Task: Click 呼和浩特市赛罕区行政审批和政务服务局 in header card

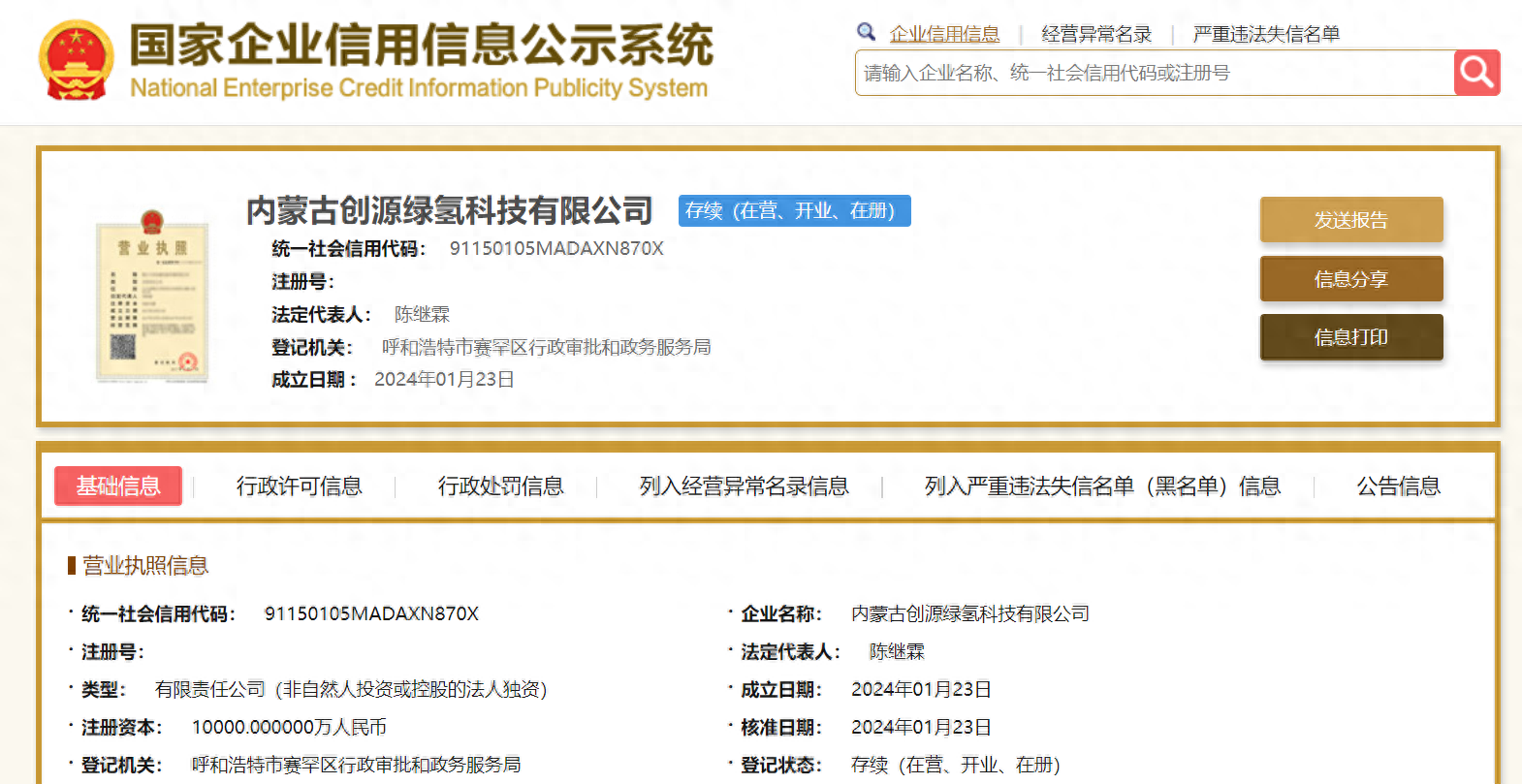Action: tap(547, 347)
